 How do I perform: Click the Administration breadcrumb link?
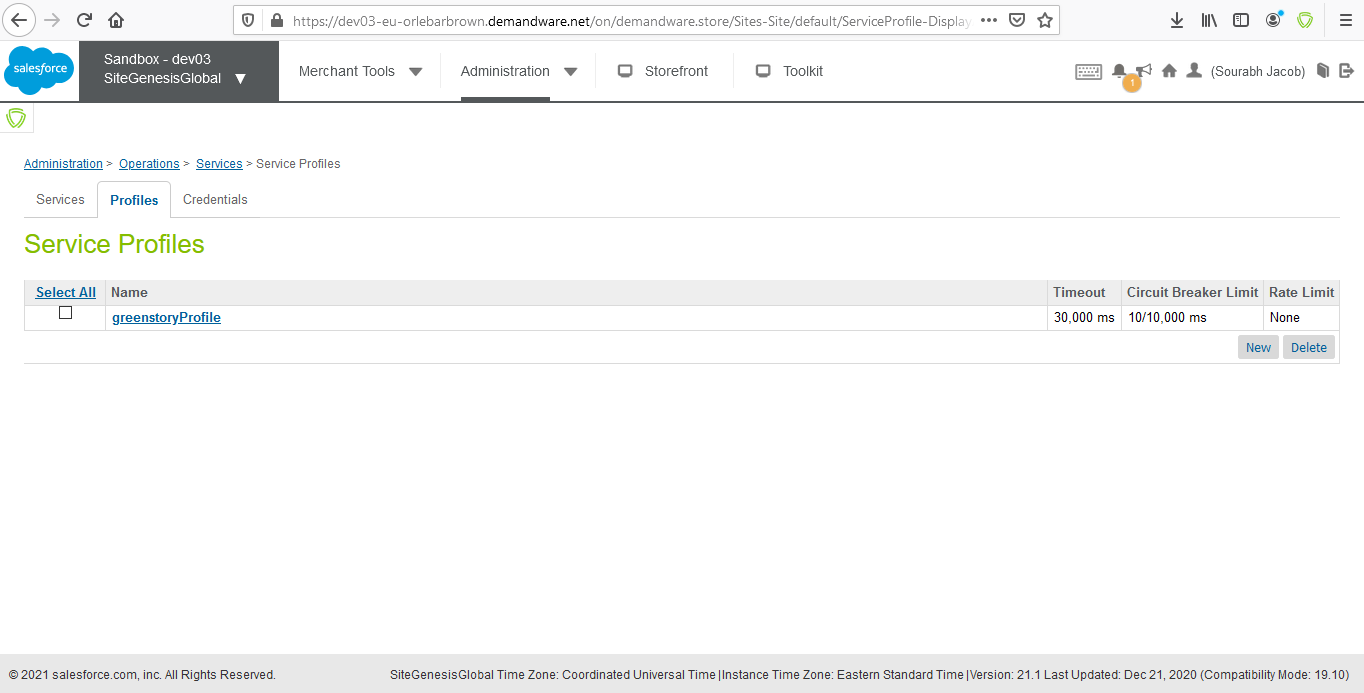pos(63,164)
